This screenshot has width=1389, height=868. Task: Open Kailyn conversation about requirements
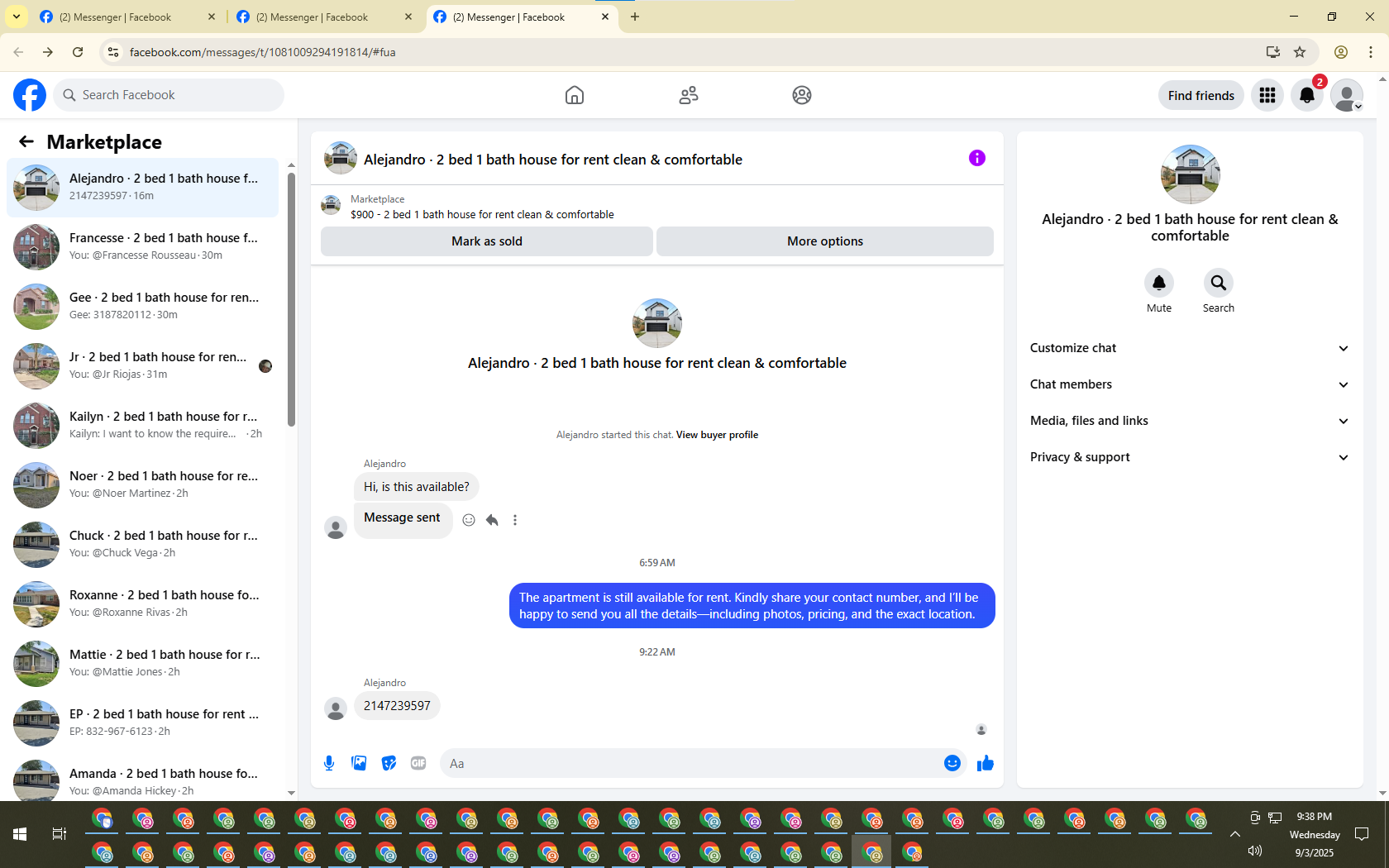click(x=142, y=425)
